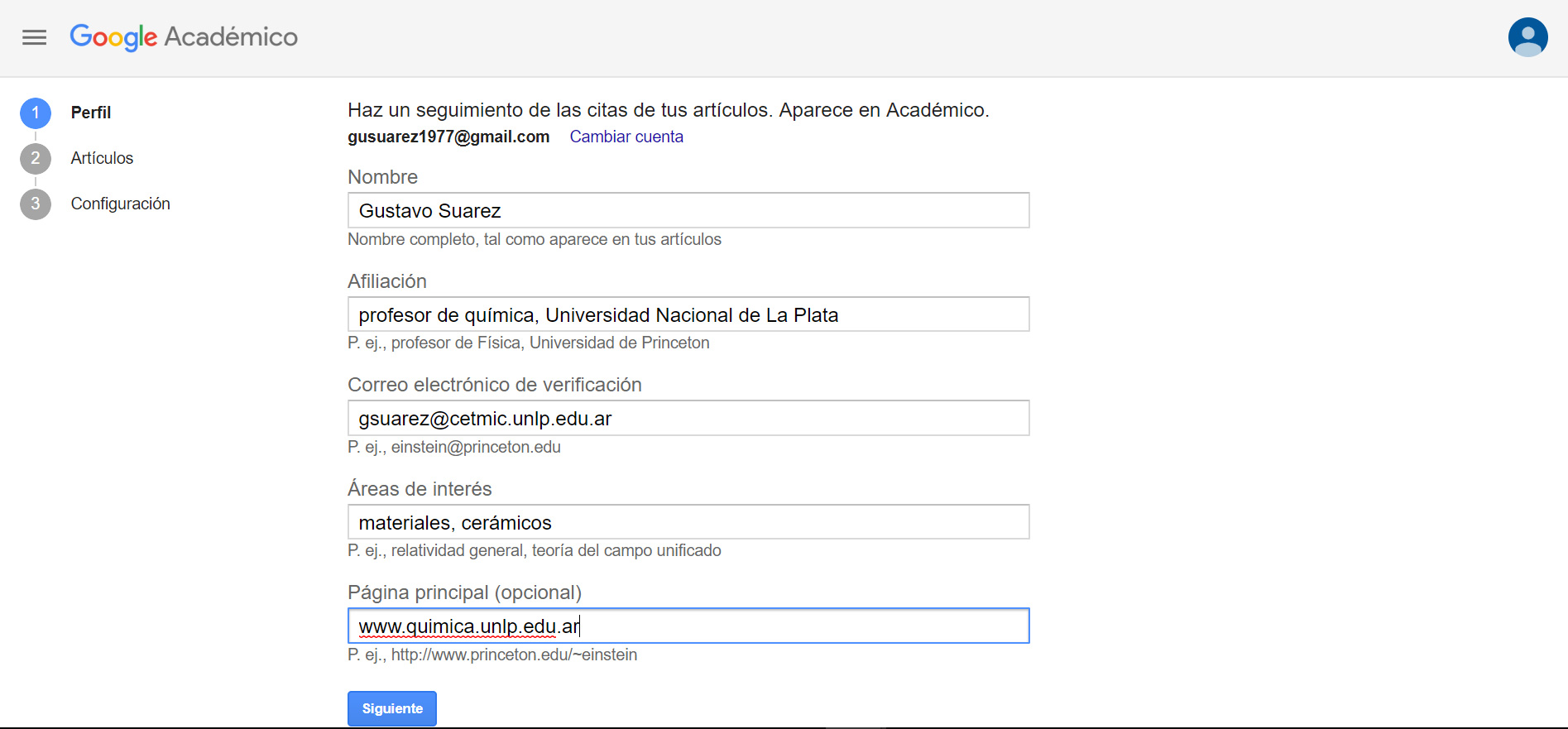Focus the Página principal input field

pyautogui.click(x=688, y=626)
